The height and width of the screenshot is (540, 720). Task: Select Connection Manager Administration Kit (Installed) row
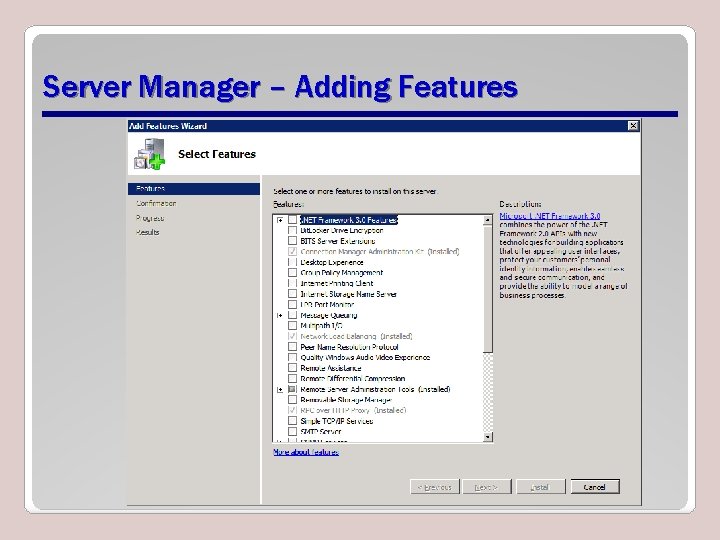(x=380, y=252)
